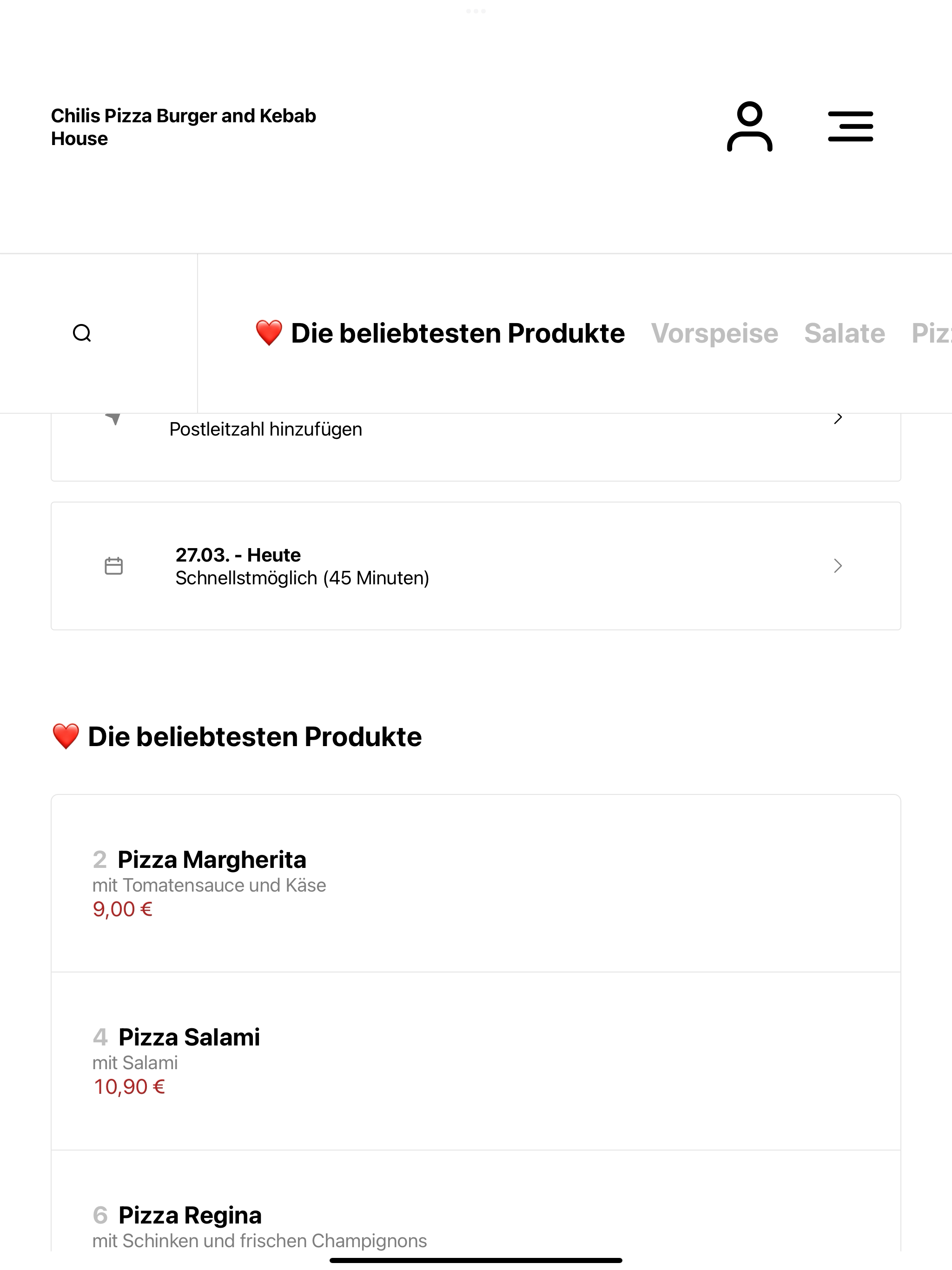952x1270 pixels.
Task: Switch to the Vorspeise category tab
Action: [x=714, y=333]
